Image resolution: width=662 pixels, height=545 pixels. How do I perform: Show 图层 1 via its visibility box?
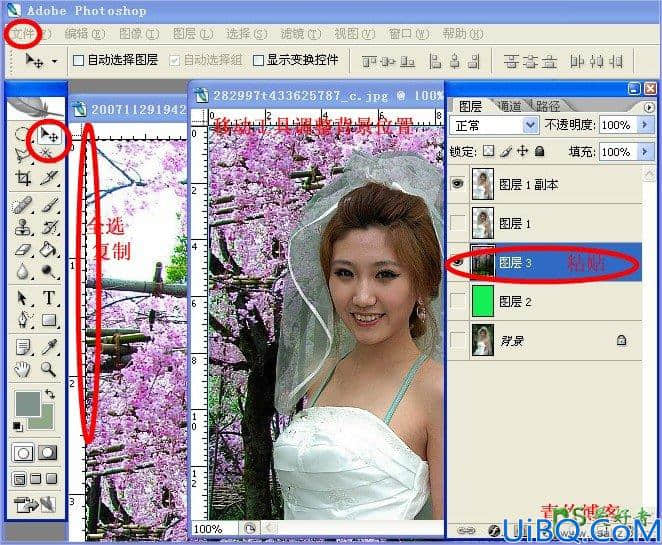click(x=458, y=222)
